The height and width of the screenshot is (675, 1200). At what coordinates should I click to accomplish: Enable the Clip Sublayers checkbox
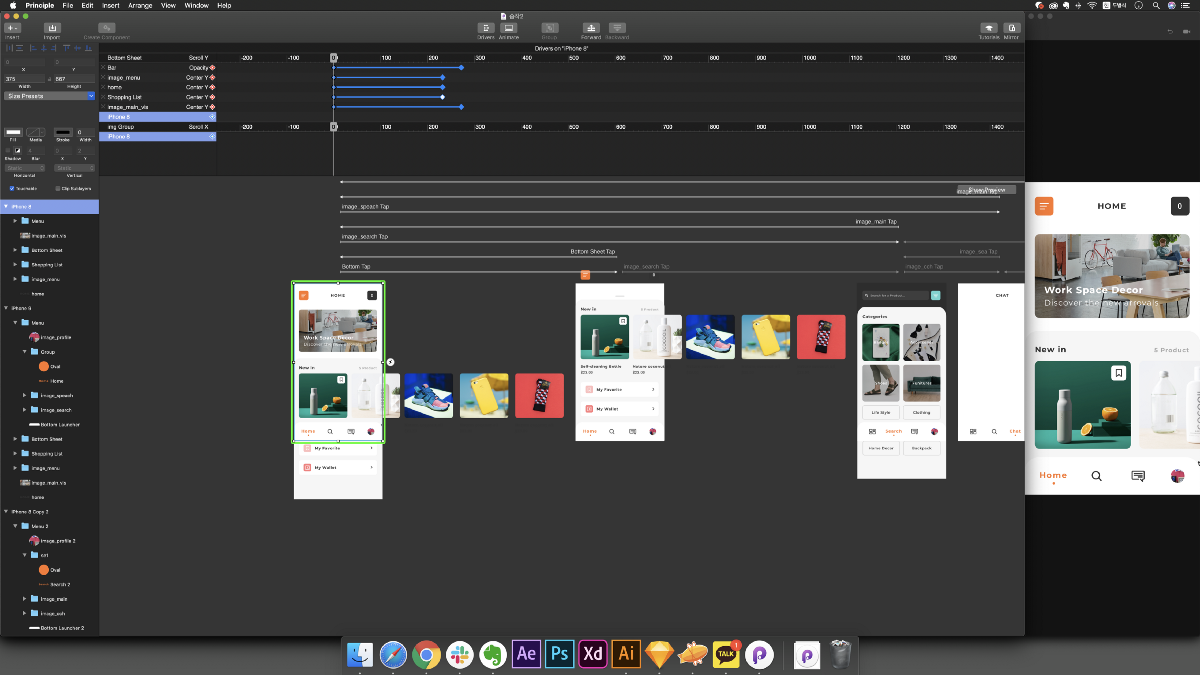point(58,188)
